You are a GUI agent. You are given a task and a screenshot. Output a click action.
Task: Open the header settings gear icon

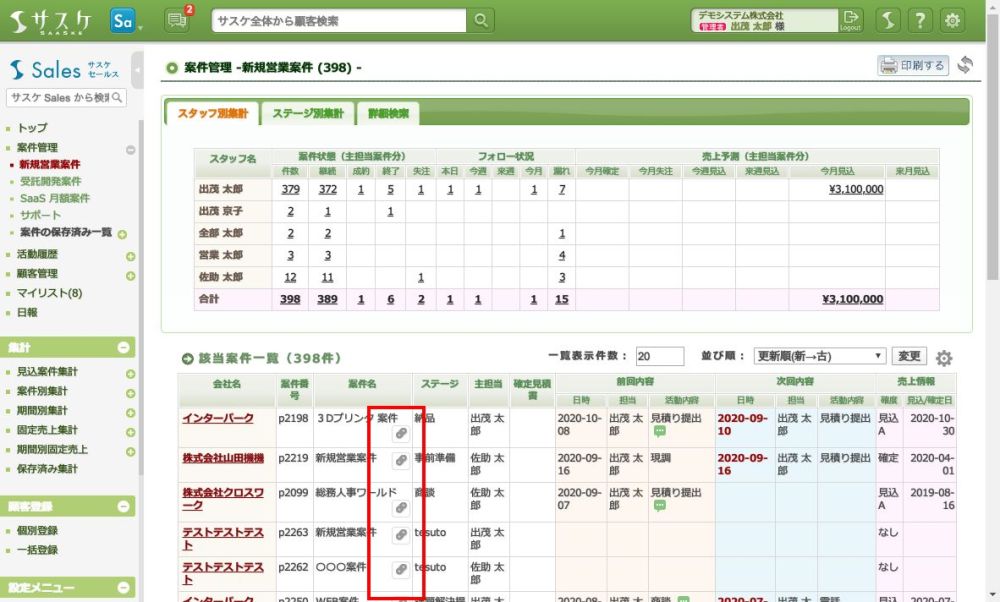953,20
